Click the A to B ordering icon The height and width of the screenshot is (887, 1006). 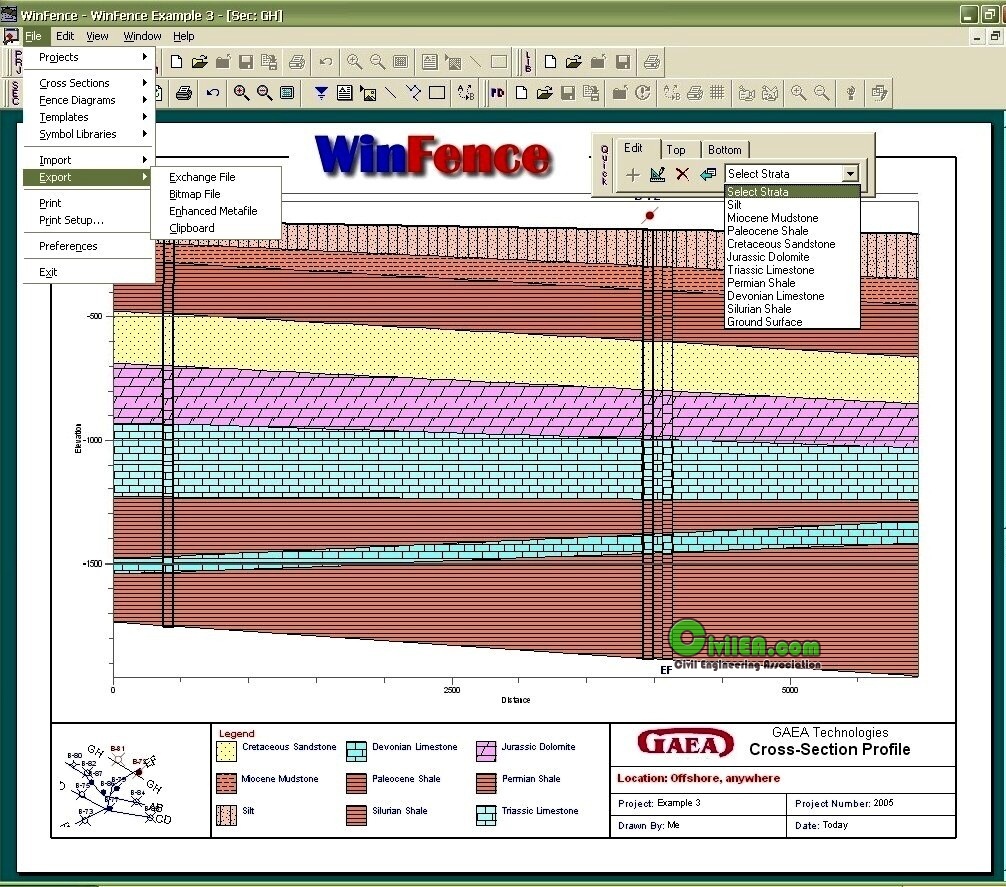point(466,93)
